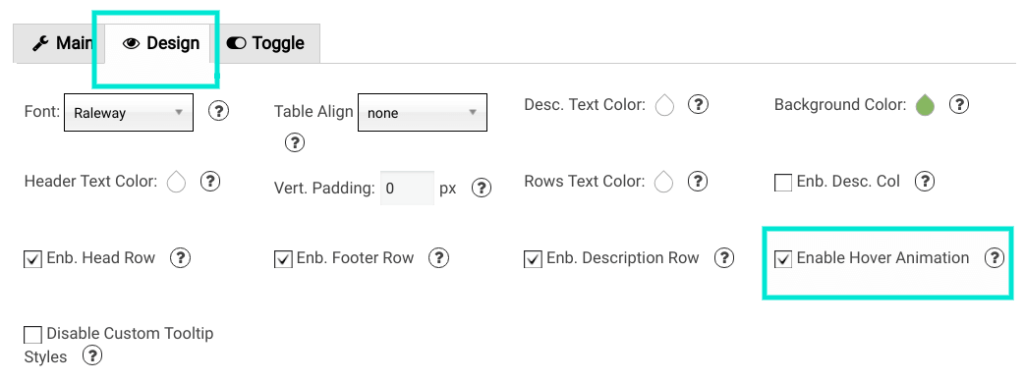Expand the Table Align dropdown

[x=423, y=112]
